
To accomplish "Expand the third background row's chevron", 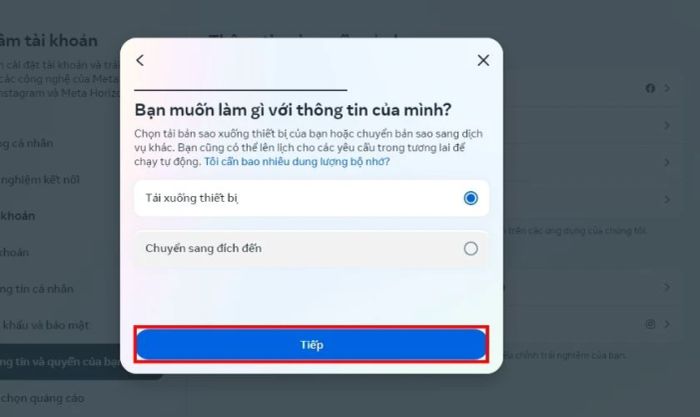I will (x=667, y=163).
